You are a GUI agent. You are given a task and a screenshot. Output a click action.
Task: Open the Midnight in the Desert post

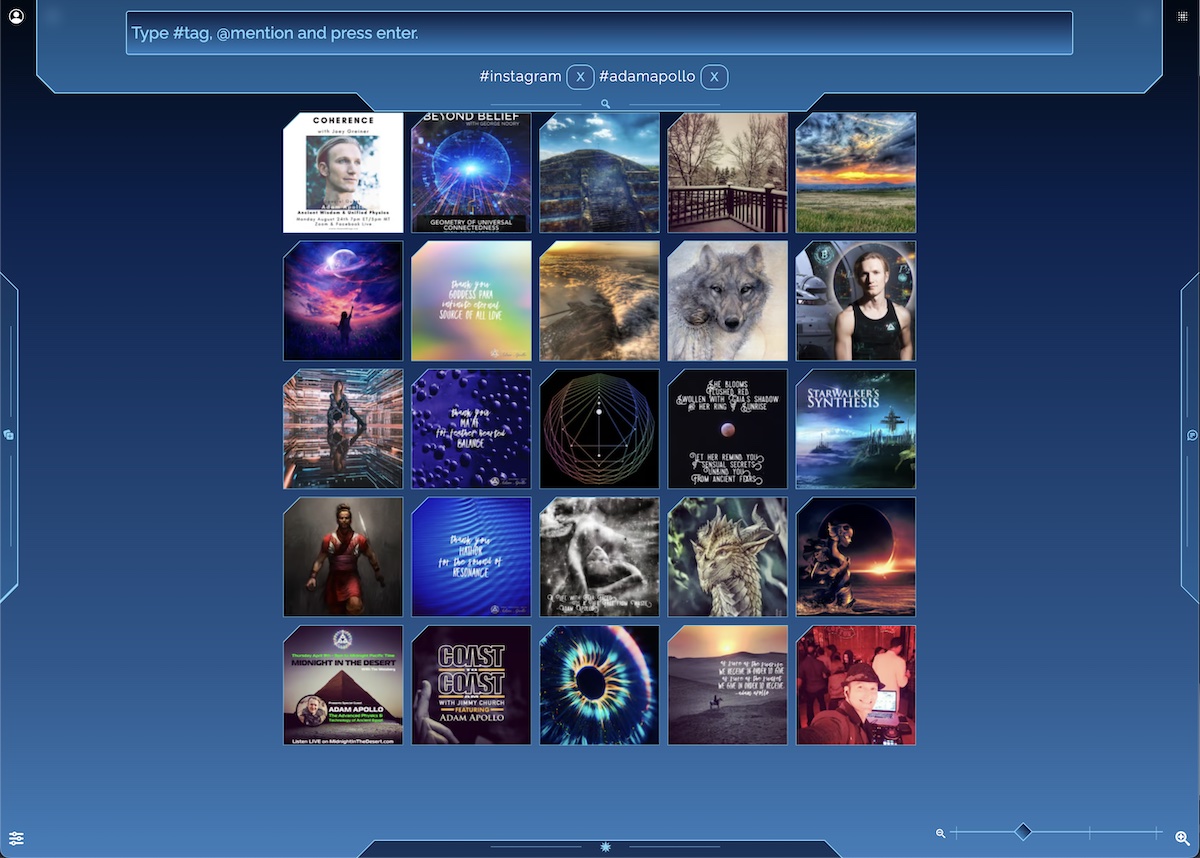[343, 685]
